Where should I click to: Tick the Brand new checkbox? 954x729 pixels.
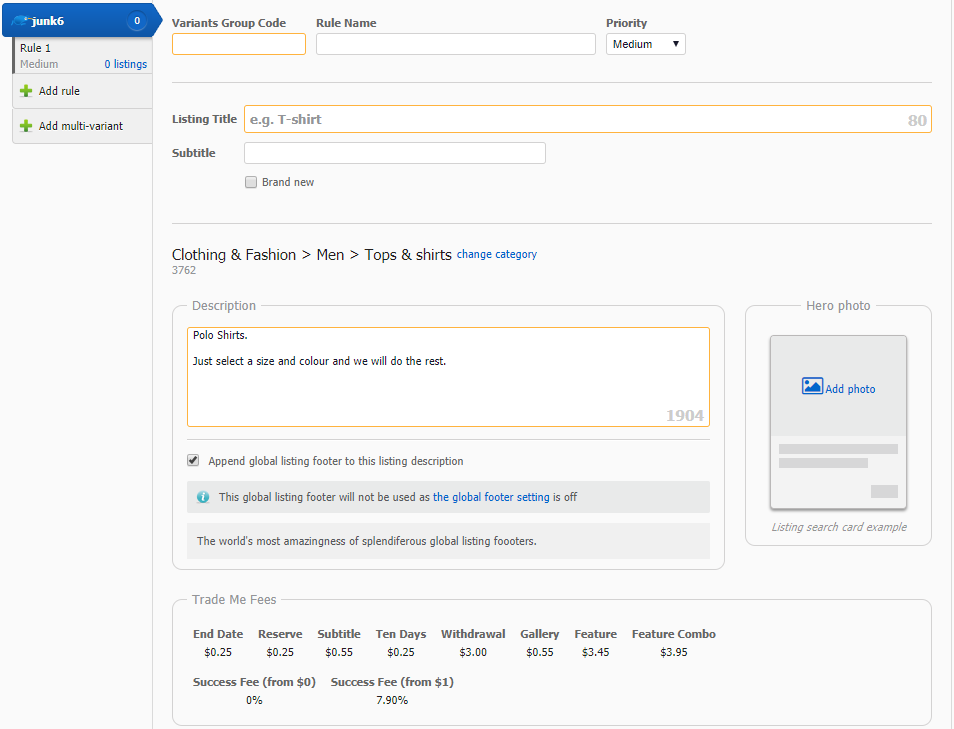(251, 182)
